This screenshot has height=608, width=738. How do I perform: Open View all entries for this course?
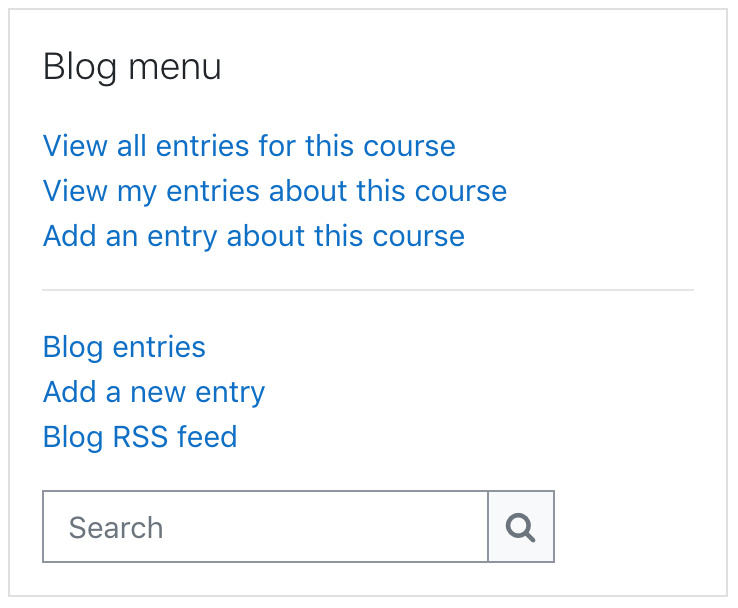pyautogui.click(x=249, y=146)
